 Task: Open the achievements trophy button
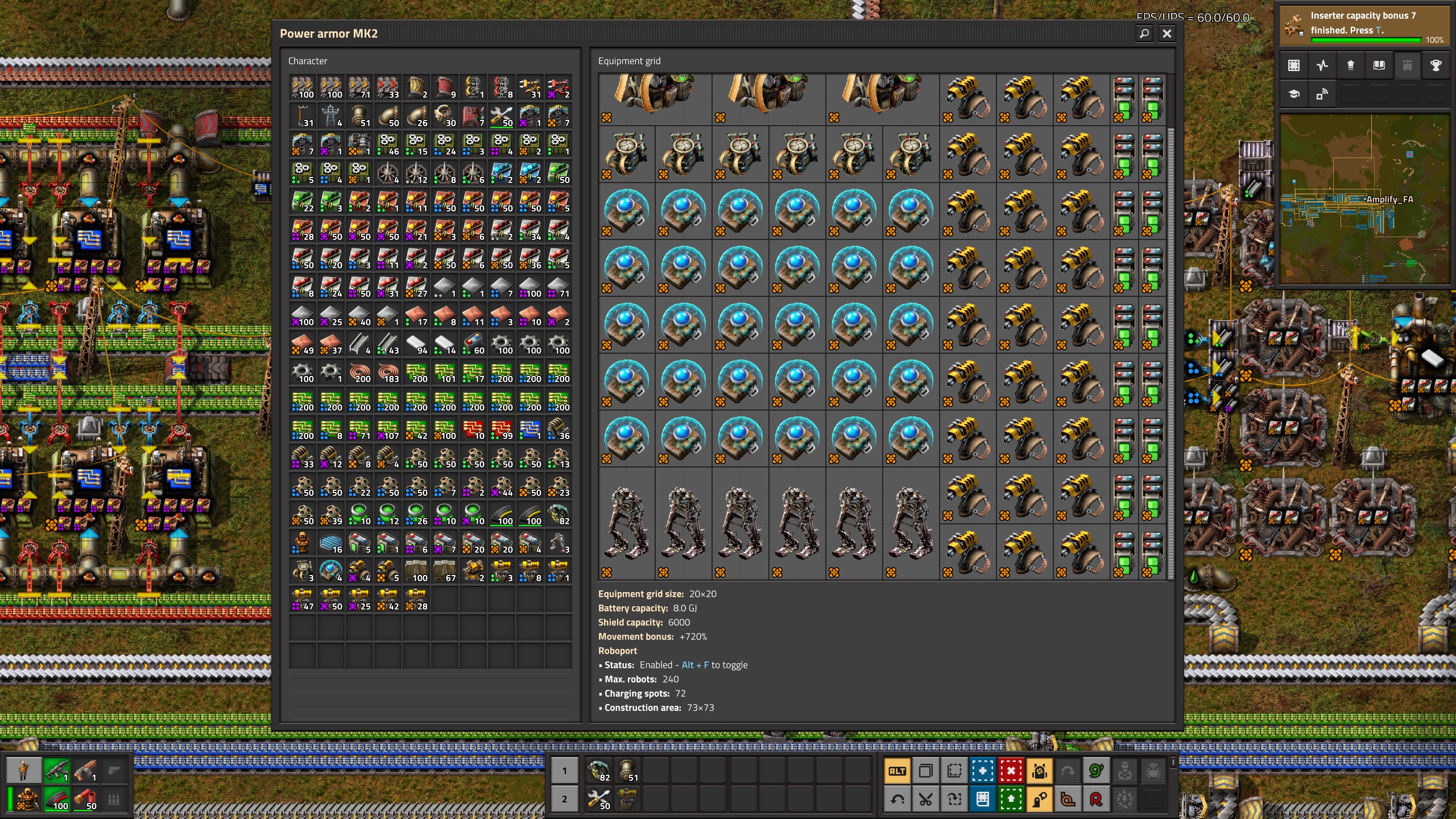[1436, 65]
